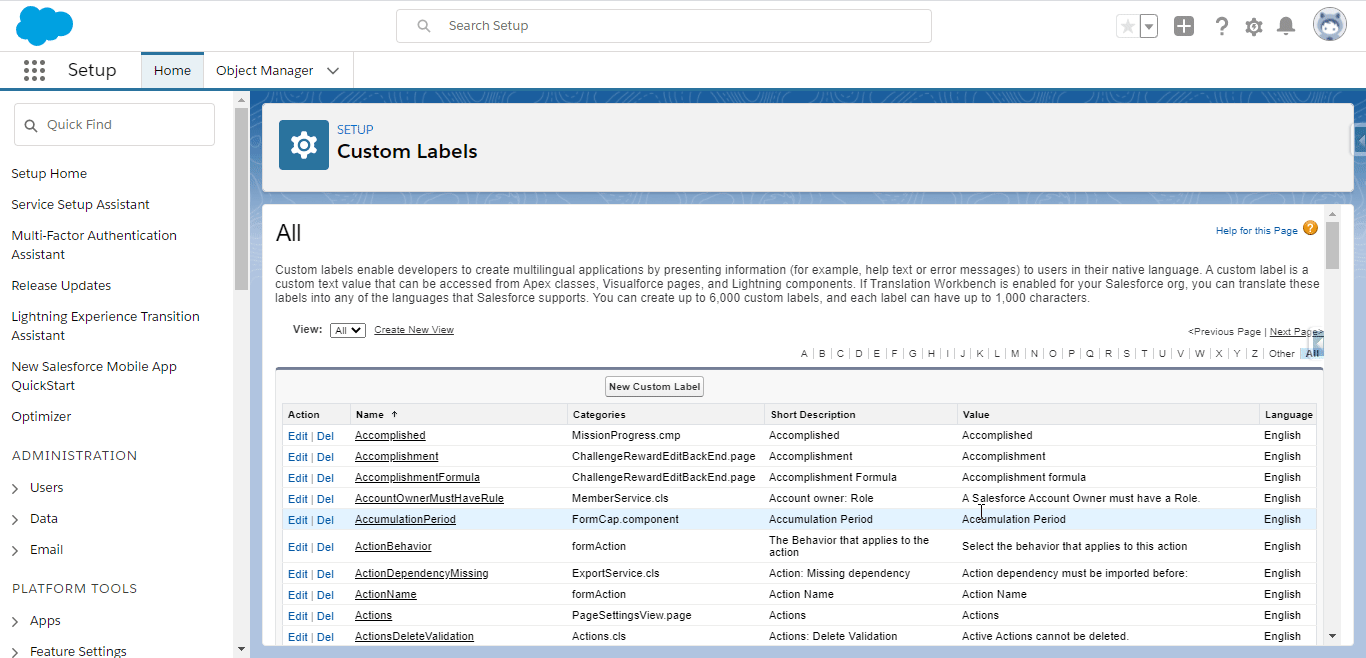Image resolution: width=1366 pixels, height=658 pixels.
Task: Click in the Quick Find field
Action: point(114,125)
